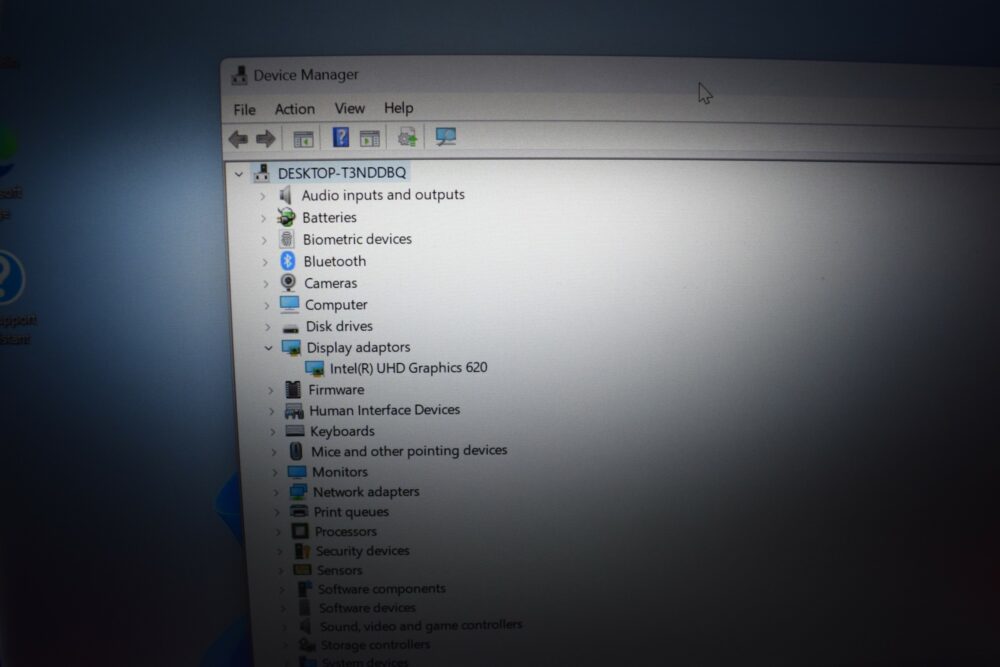Select the Sensors label
1000x667 pixels.
pyautogui.click(x=339, y=570)
